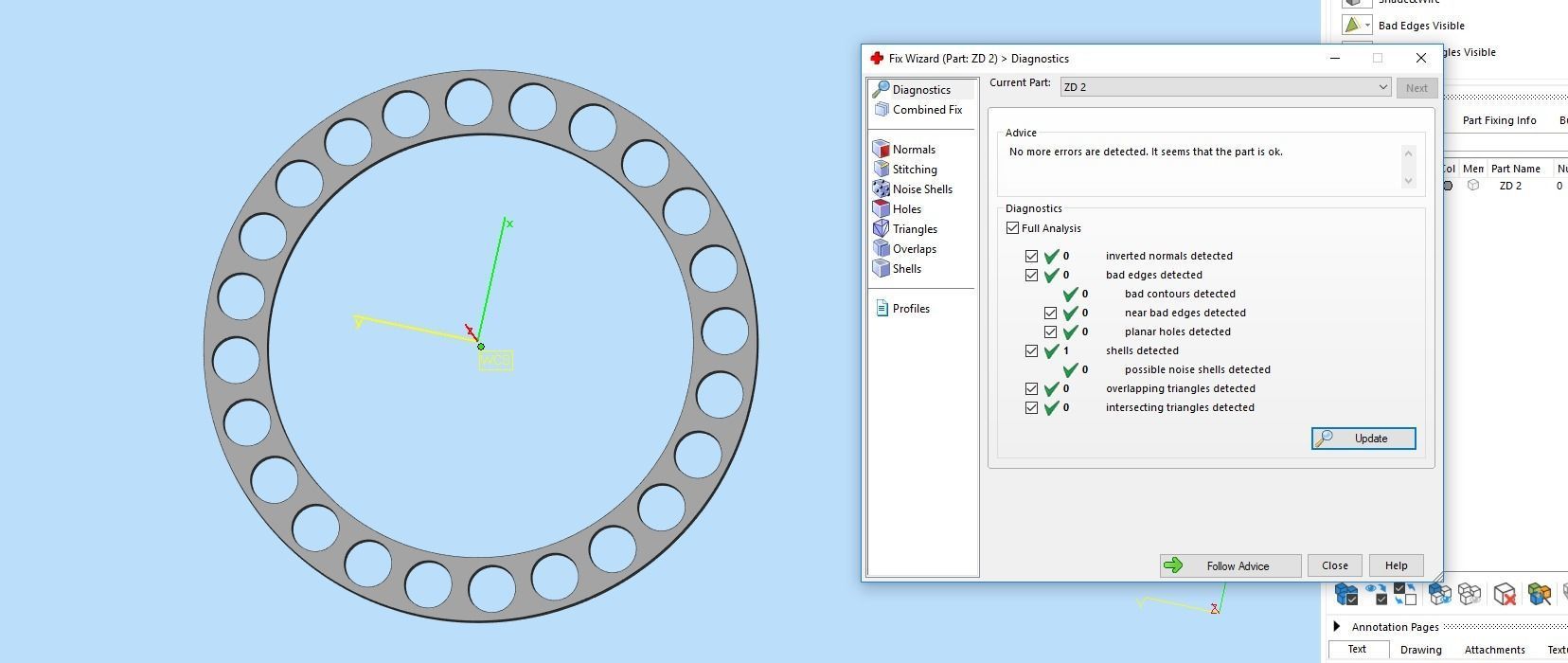Image resolution: width=1568 pixels, height=663 pixels.
Task: Click select visible parts eye-checkbox icon
Action: coord(1377,594)
